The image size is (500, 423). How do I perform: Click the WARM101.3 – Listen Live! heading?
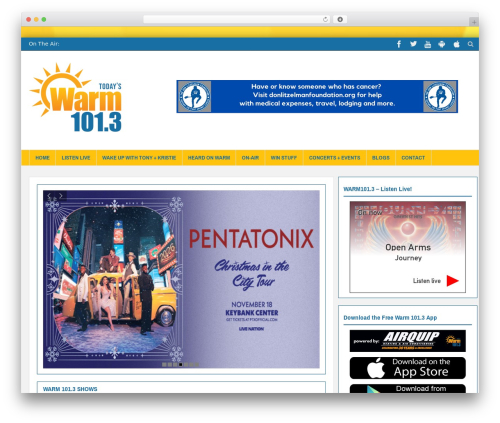(378, 189)
